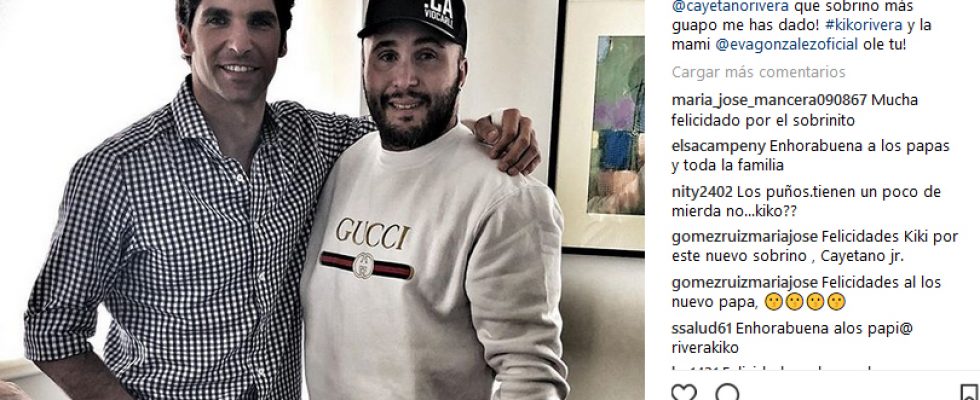Save the post with the bookmark icon
980x400 pixels.
click(969, 393)
